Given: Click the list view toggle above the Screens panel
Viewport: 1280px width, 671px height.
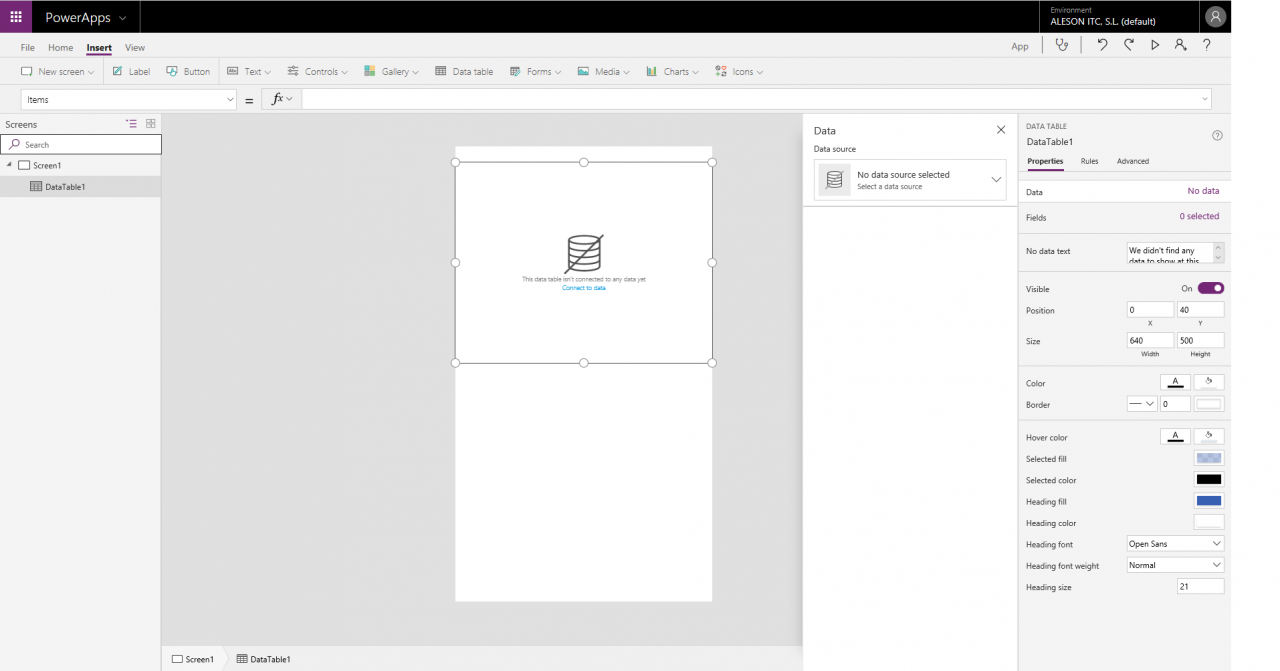Looking at the screenshot, I should [x=131, y=123].
